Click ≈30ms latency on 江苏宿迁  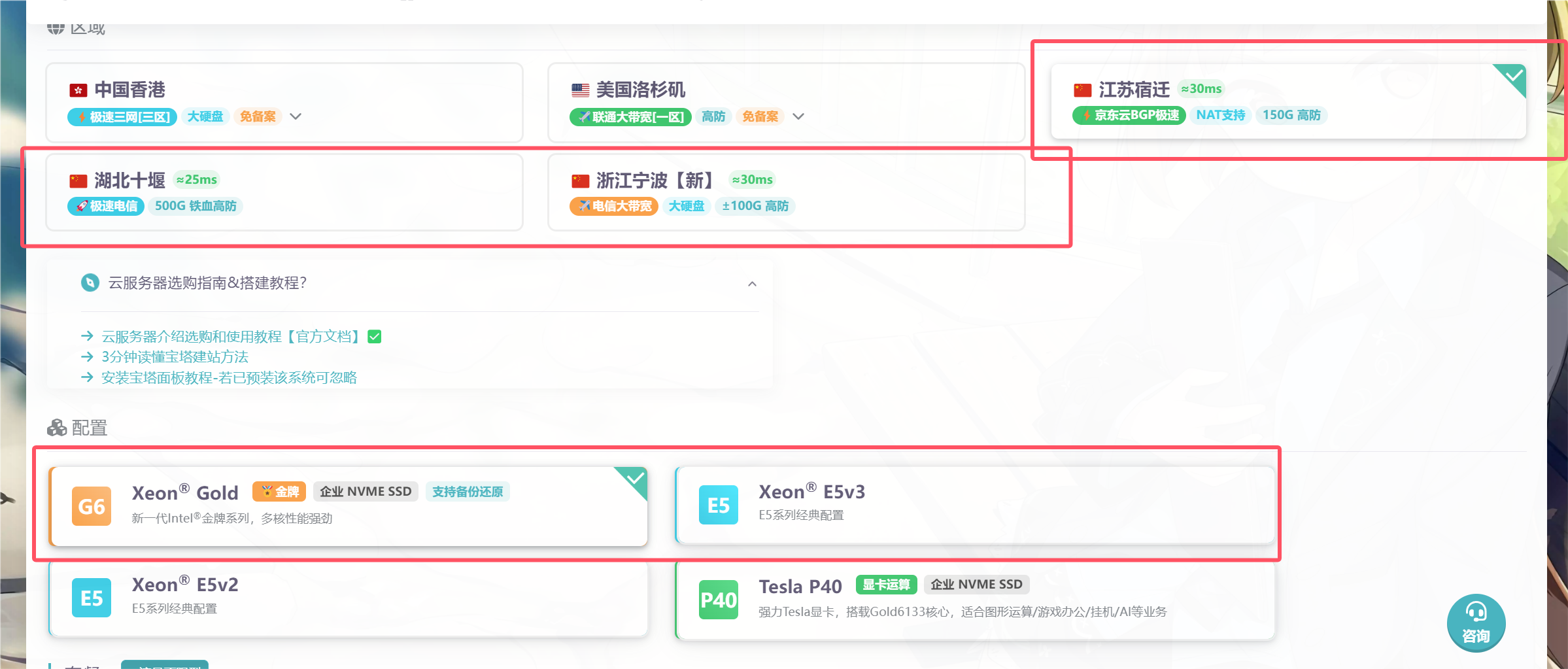[x=1201, y=89]
